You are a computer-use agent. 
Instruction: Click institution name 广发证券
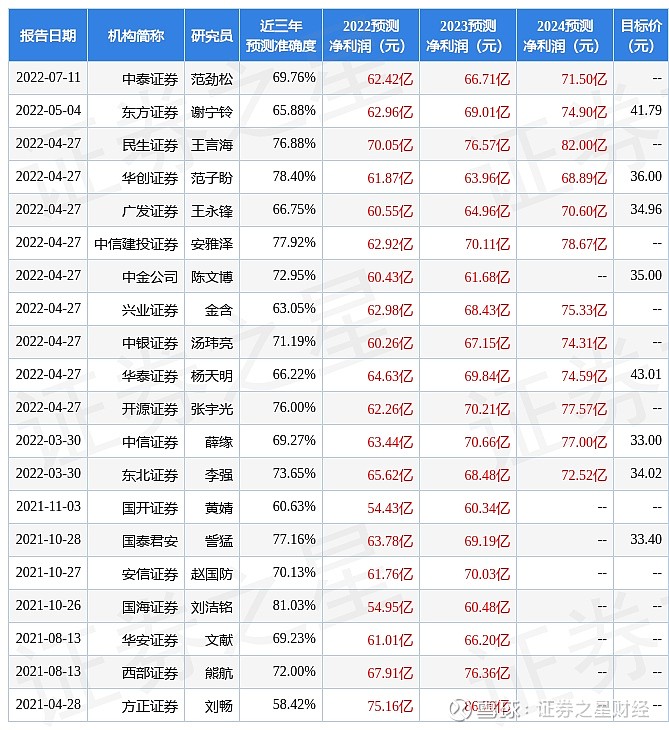click(150, 211)
